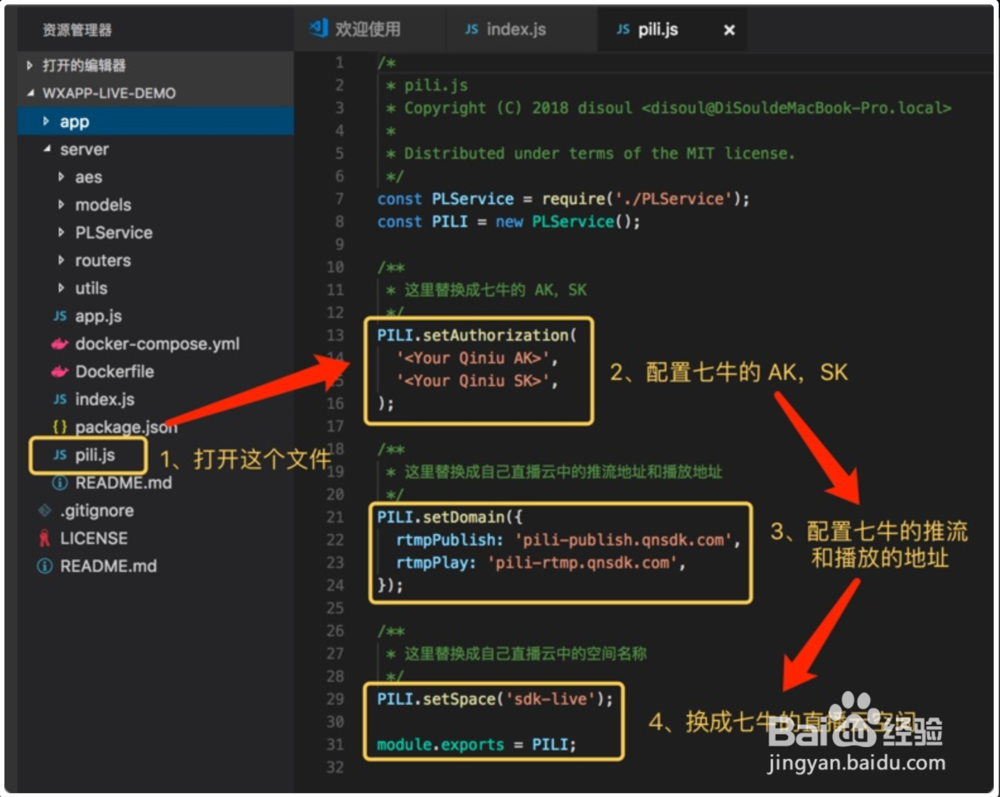The width and height of the screenshot is (1000, 797).
Task: Open the LICENSE file
Action: 94,538
